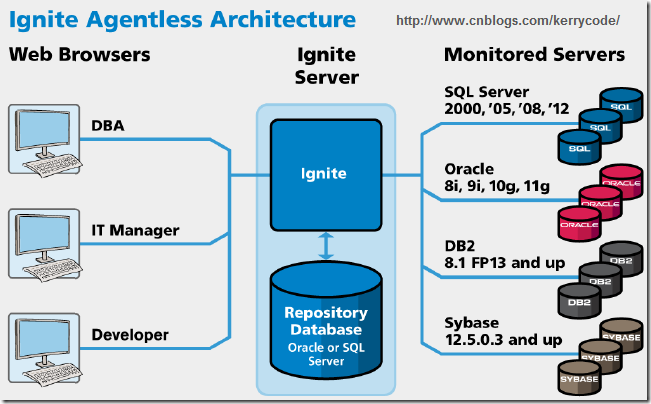Click the 'Sybase' heading label
Screen dimensions: 651x404
coord(472,323)
